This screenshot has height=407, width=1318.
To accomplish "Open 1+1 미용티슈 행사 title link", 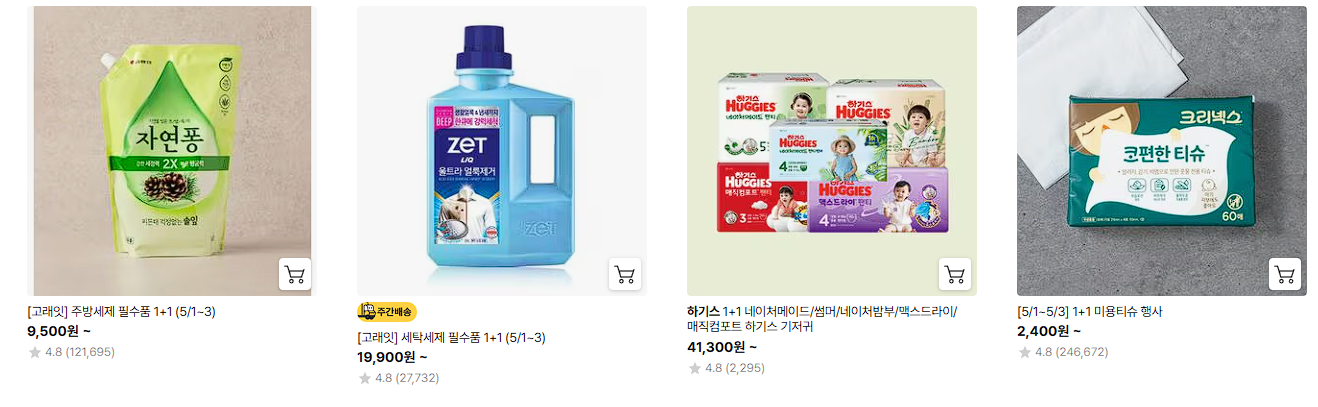I will [x=1090, y=311].
